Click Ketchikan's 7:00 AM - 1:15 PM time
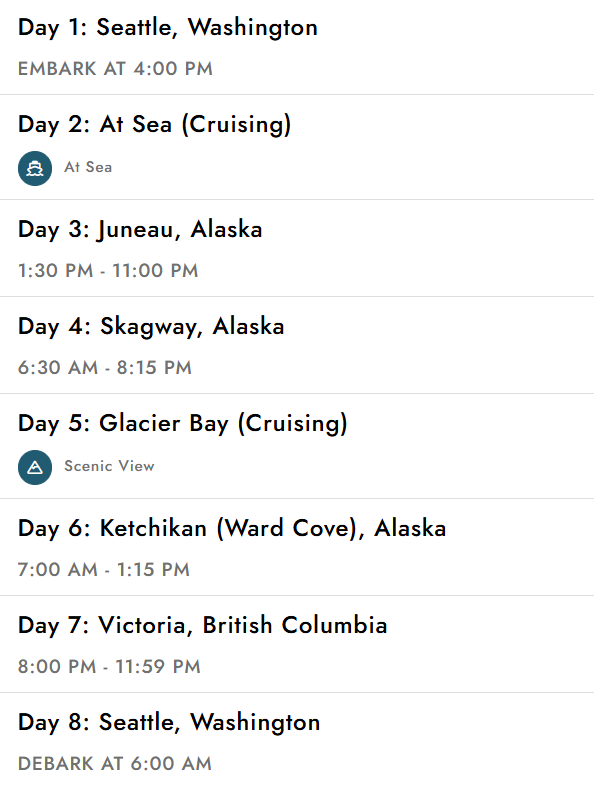 point(104,570)
